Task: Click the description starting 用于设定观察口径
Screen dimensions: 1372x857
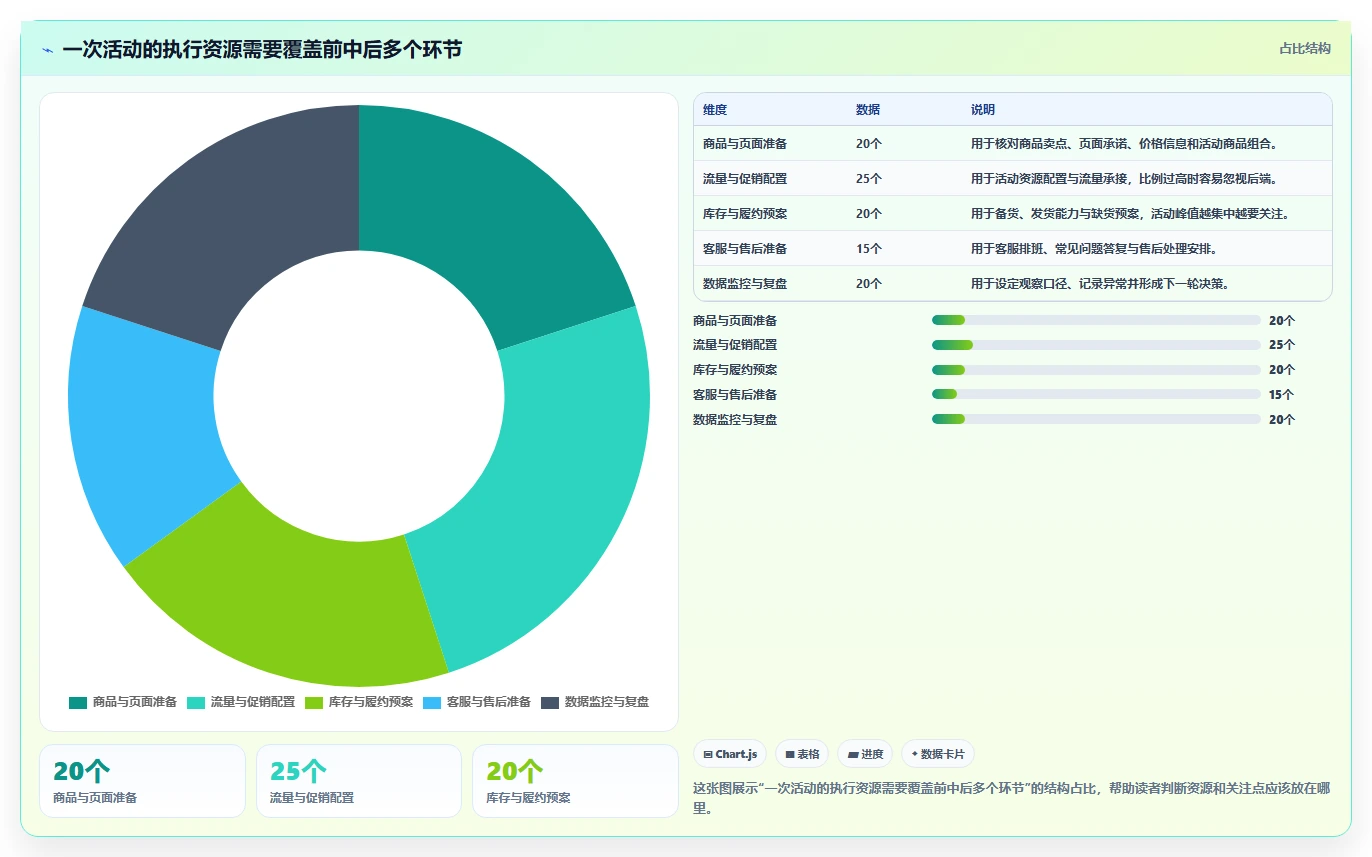Action: point(1099,284)
